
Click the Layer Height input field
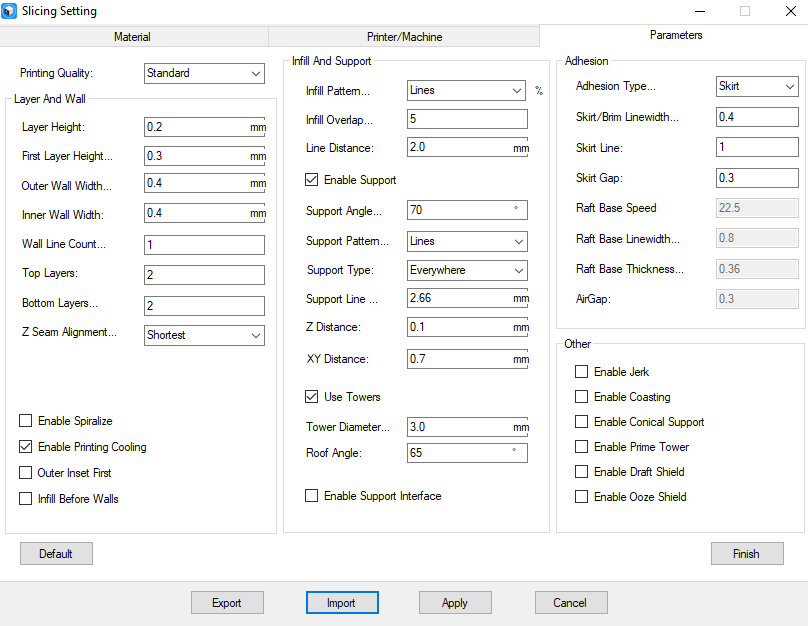pos(196,127)
